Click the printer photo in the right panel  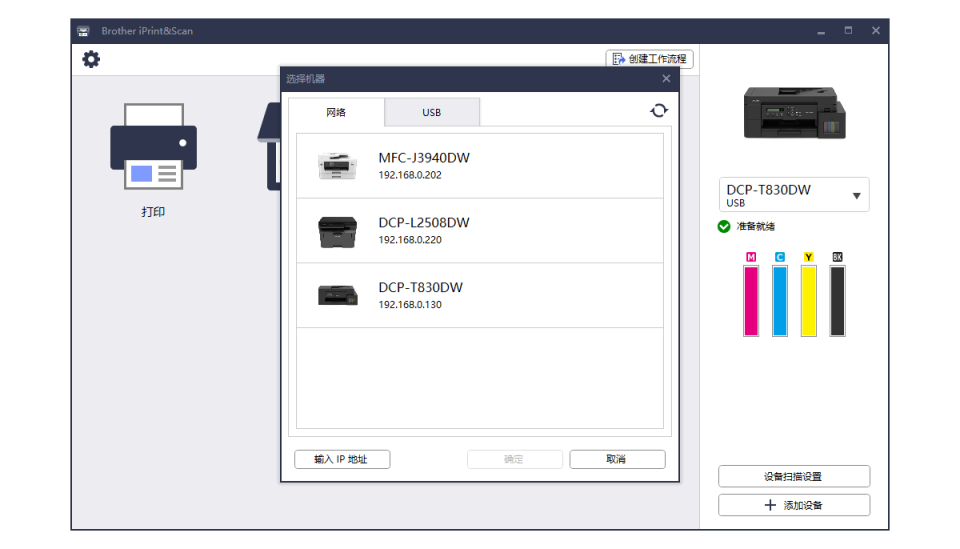[795, 113]
